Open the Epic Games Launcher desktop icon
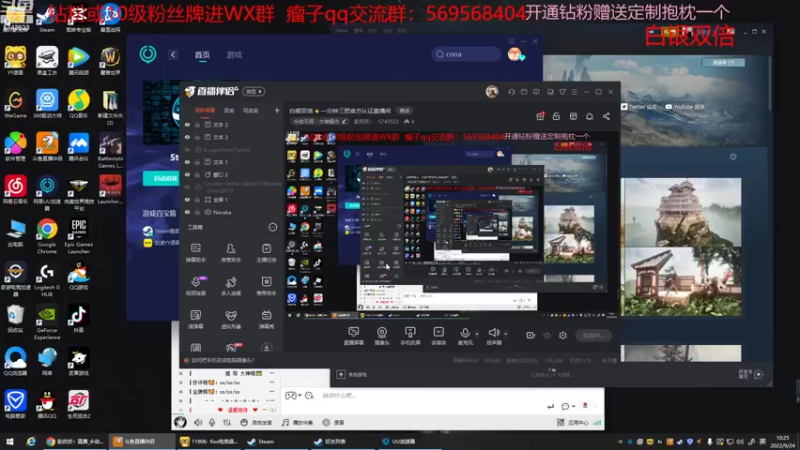800x450 pixels. tap(79, 237)
